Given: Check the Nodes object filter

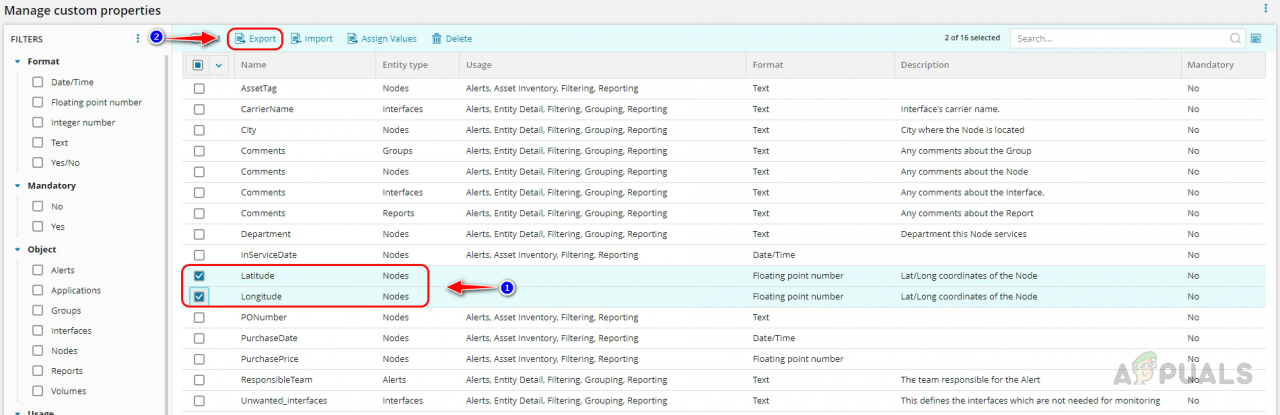Looking at the screenshot, I should [38, 351].
